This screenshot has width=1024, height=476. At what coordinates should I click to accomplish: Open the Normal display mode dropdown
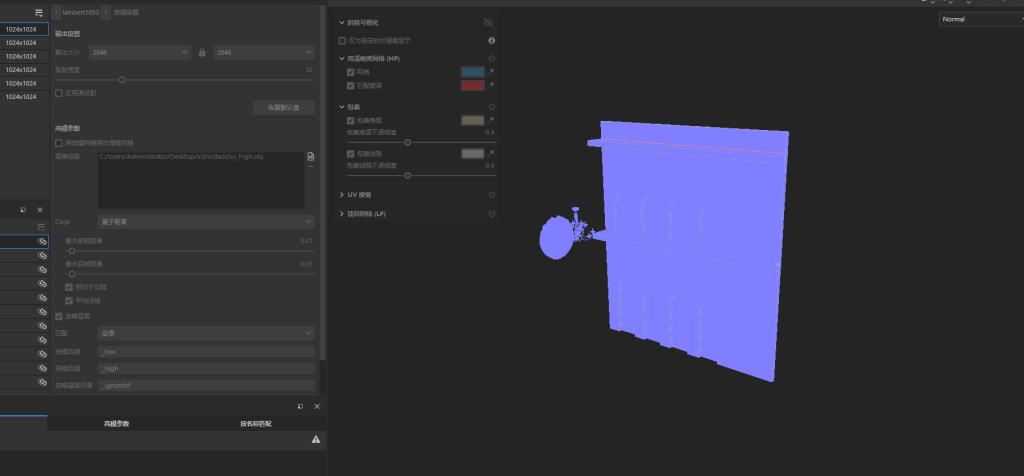982,19
